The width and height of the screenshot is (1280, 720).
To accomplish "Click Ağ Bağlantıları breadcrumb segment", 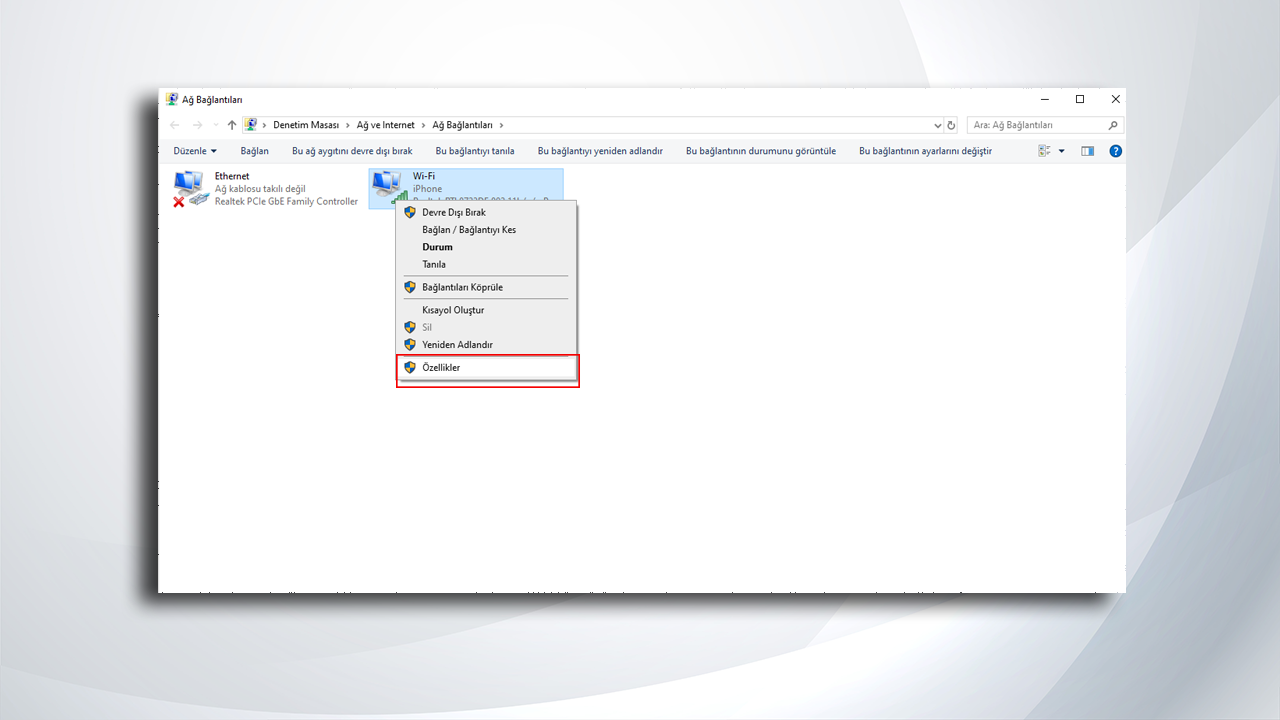I will pos(463,125).
